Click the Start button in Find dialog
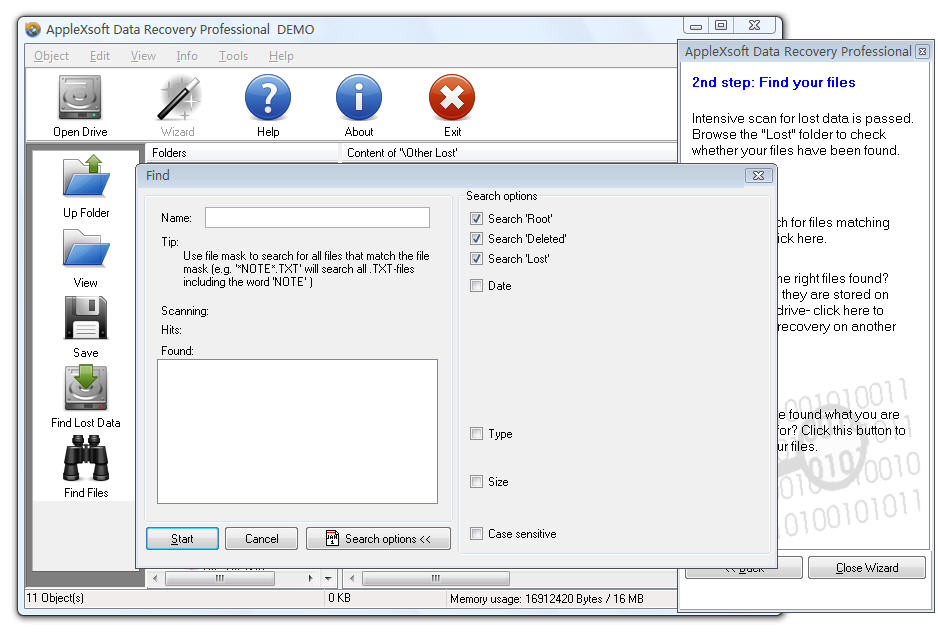The width and height of the screenshot is (938, 637). tap(182, 538)
